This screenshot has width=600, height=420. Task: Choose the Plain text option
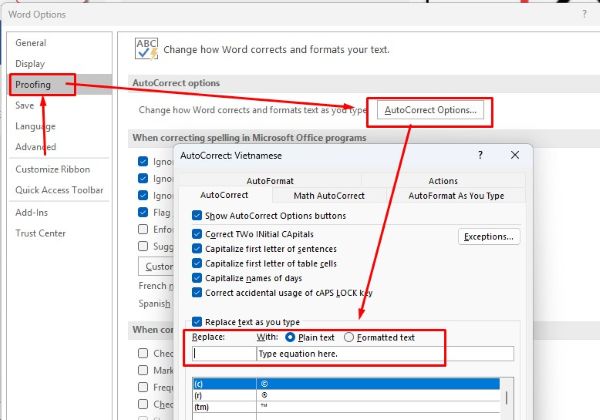(289, 338)
